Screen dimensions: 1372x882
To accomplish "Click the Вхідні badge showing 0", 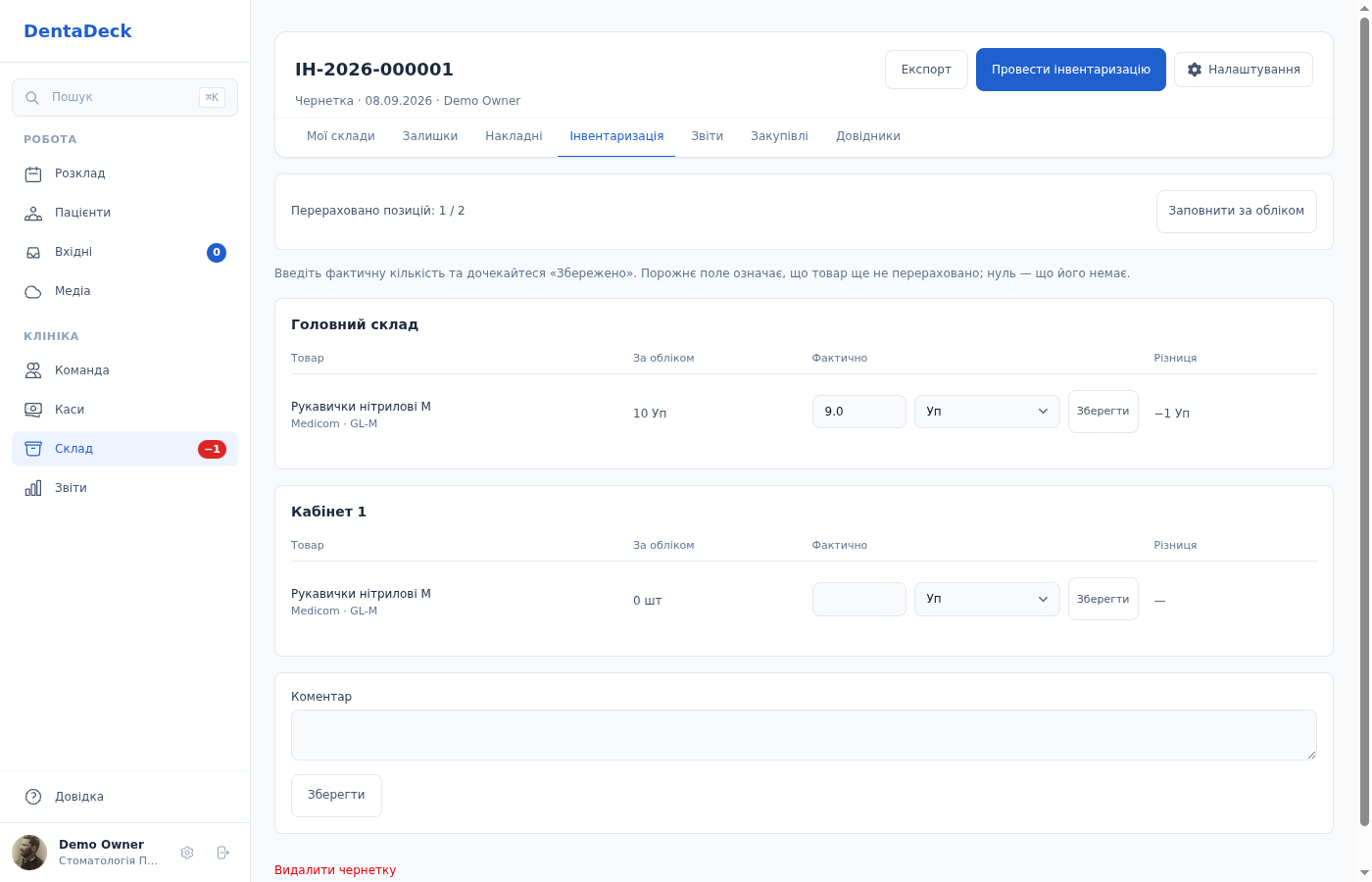I will [x=217, y=253].
